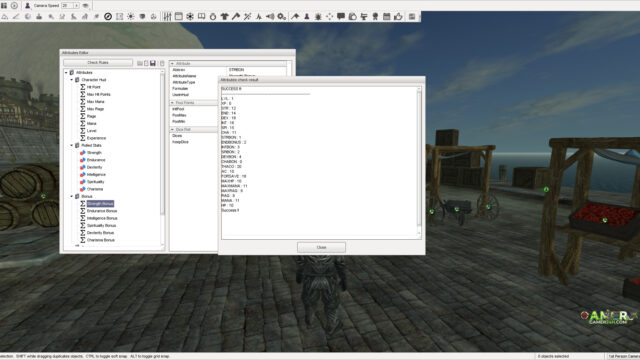Select the Rage attribute tree item
This screenshot has height=360, width=640.
pos(91,116)
